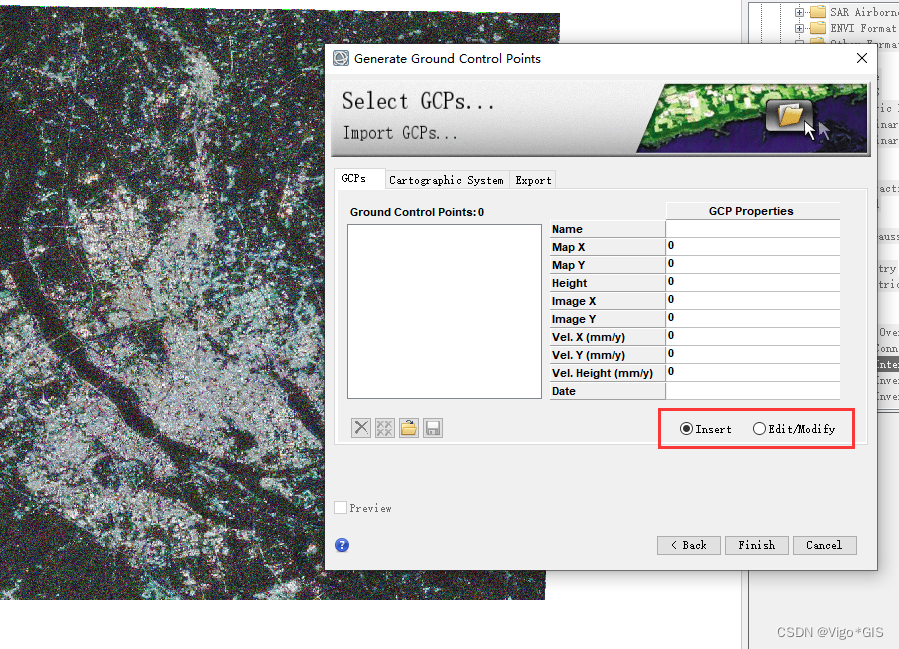
Task: Click the delete selected GCP X icon
Action: pos(361,428)
